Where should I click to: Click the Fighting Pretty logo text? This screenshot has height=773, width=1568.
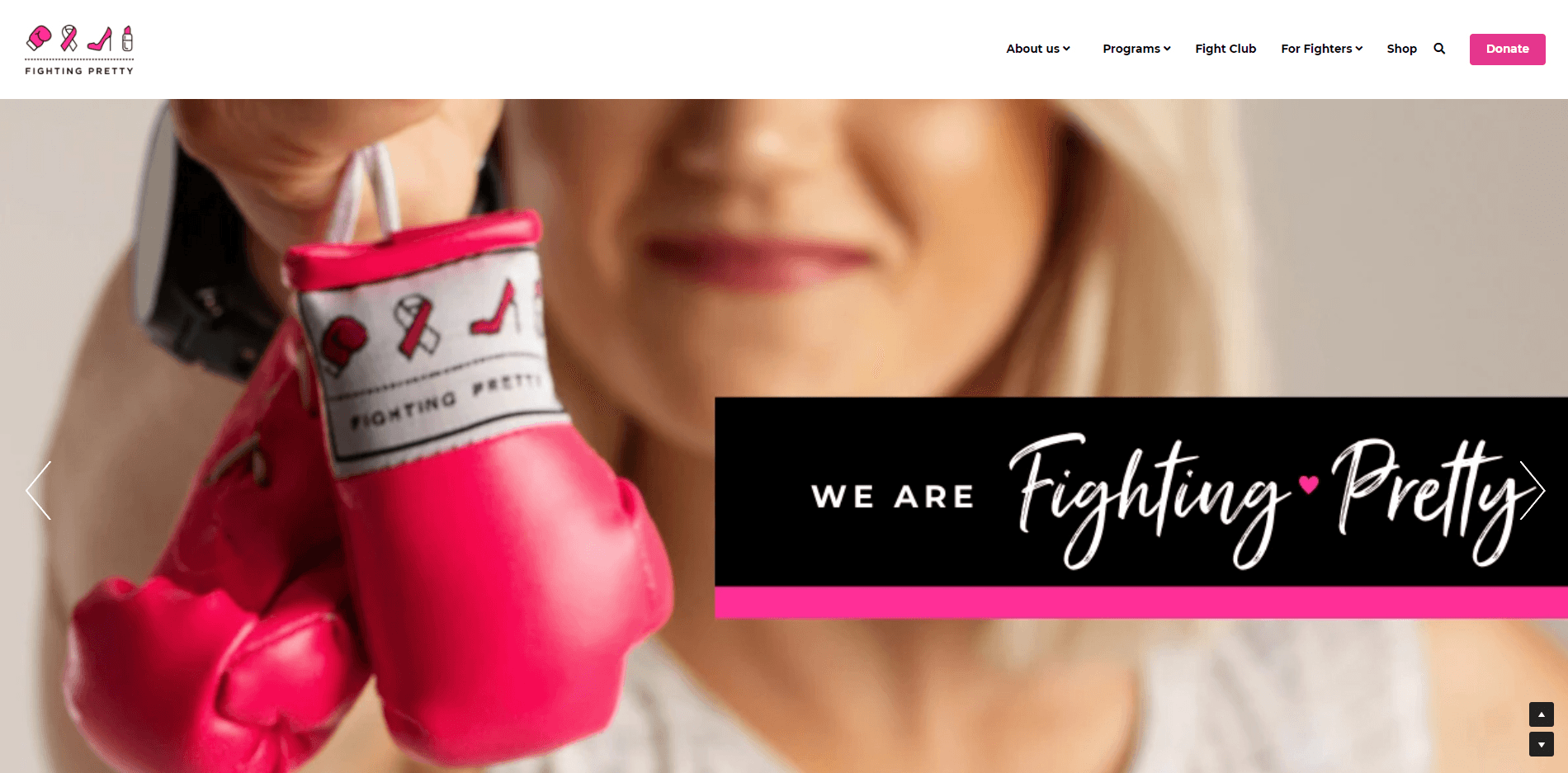[x=79, y=71]
